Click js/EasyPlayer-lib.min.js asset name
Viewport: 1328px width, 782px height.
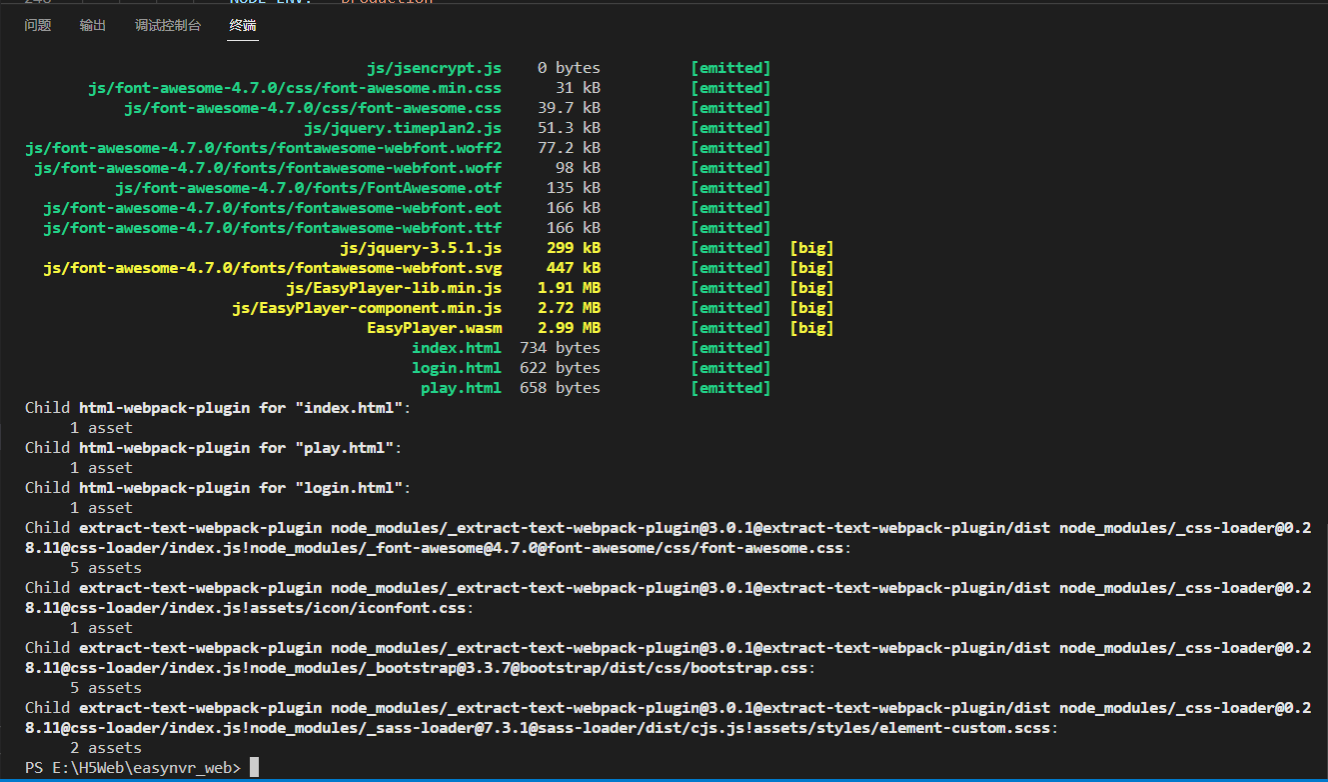[394, 288]
